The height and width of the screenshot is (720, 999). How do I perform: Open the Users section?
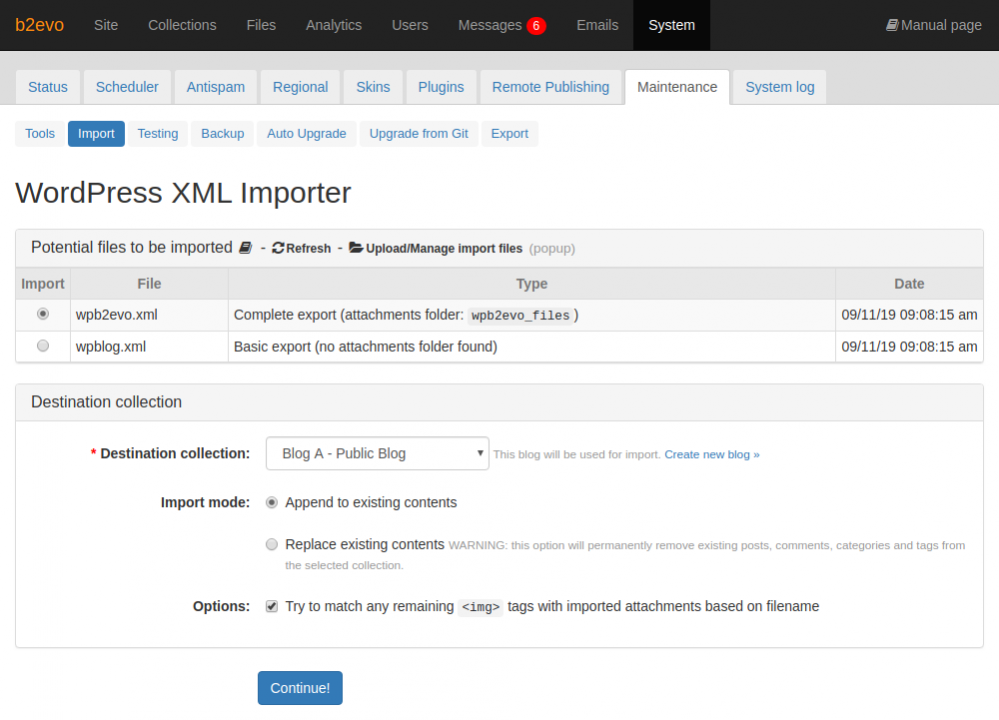(410, 25)
